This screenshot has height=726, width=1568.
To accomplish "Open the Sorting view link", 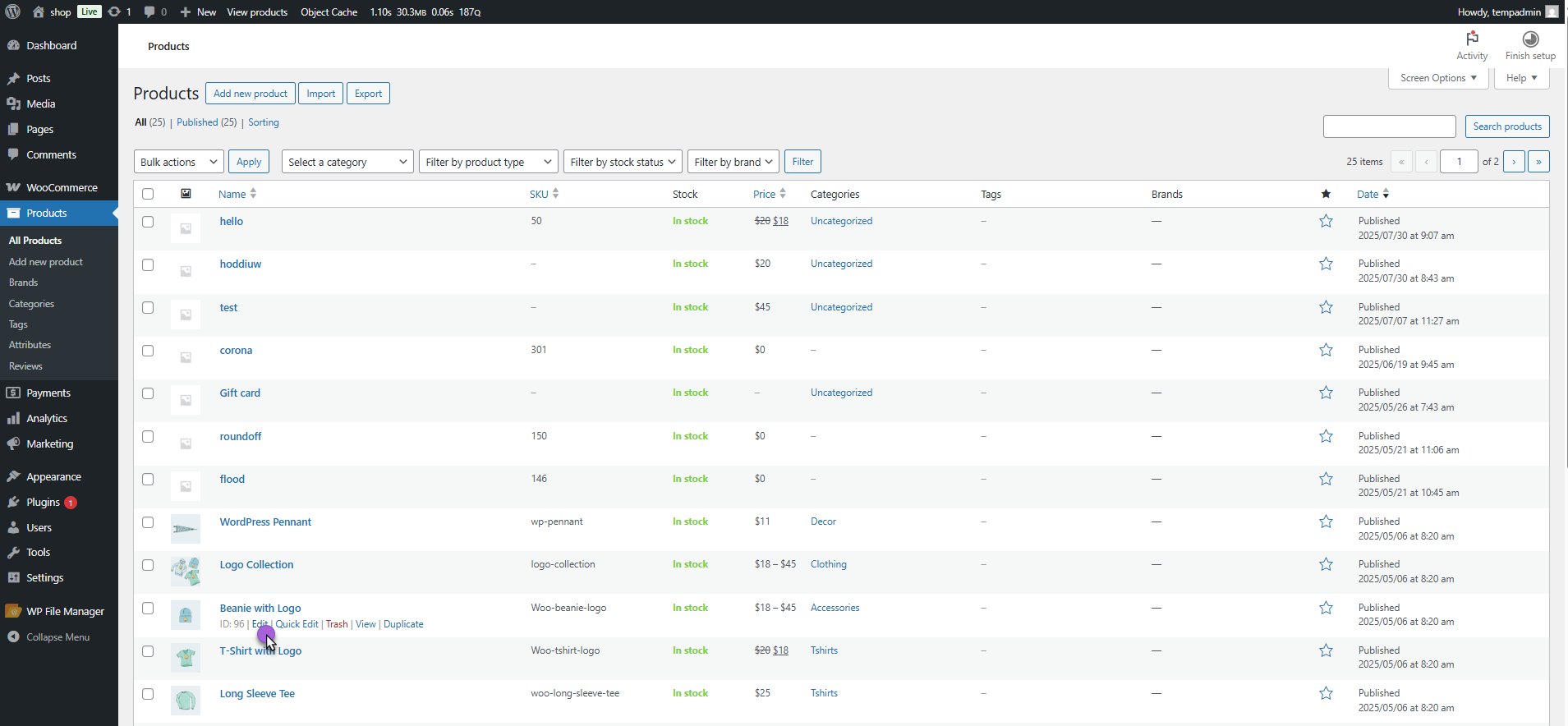I will (264, 122).
